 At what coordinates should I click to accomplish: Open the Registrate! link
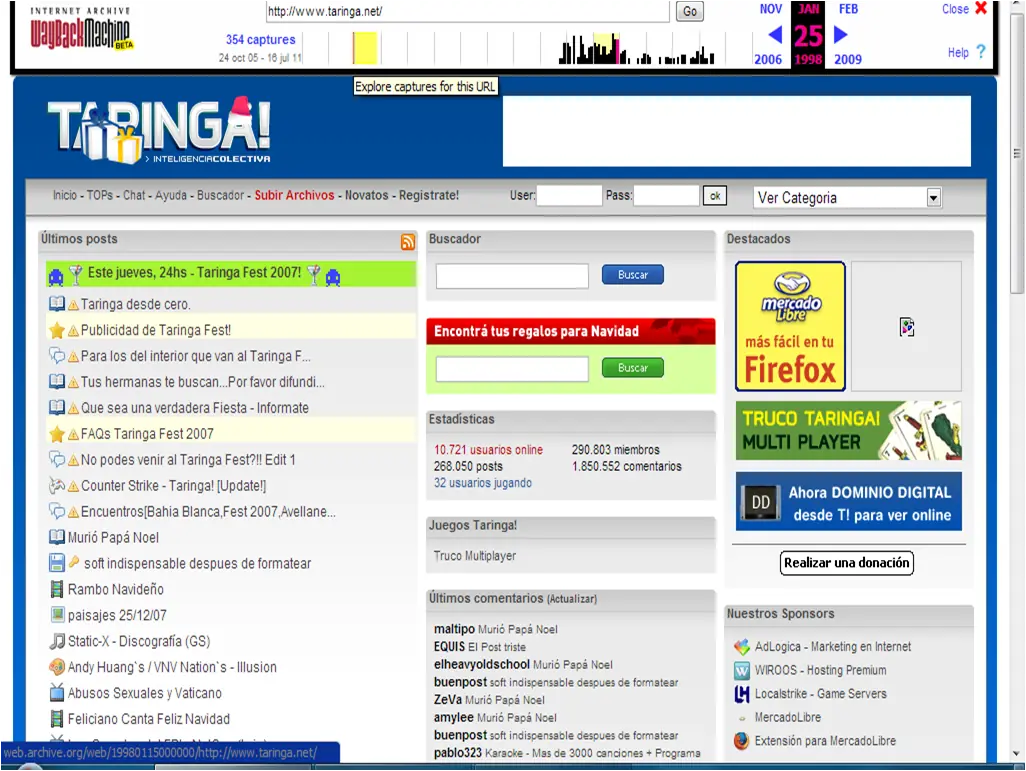[429, 195]
